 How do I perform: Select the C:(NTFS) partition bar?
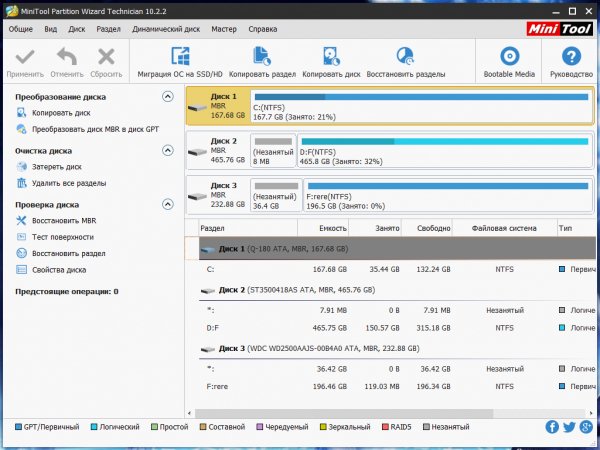coord(422,106)
